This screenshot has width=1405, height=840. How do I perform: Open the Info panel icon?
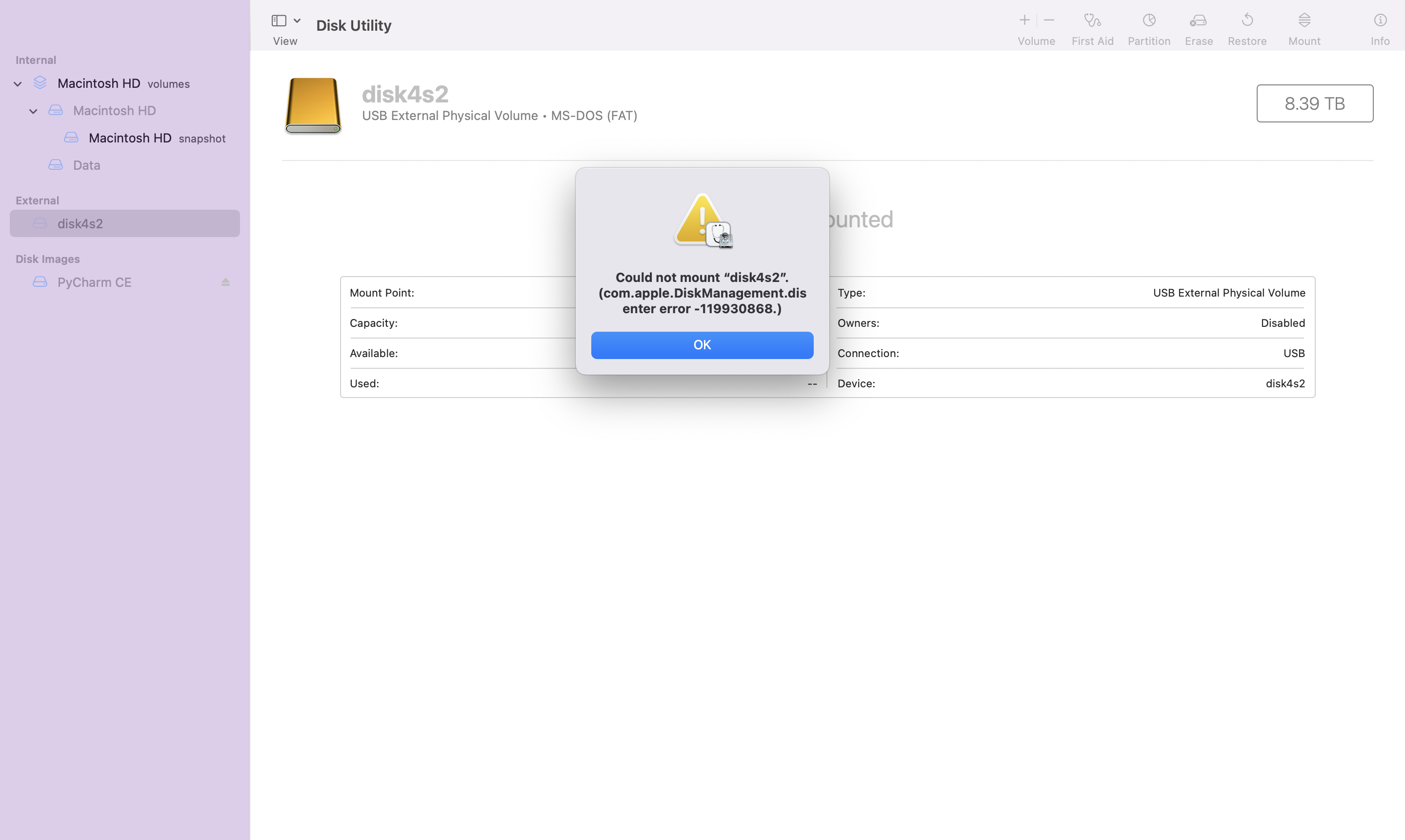coord(1380,21)
